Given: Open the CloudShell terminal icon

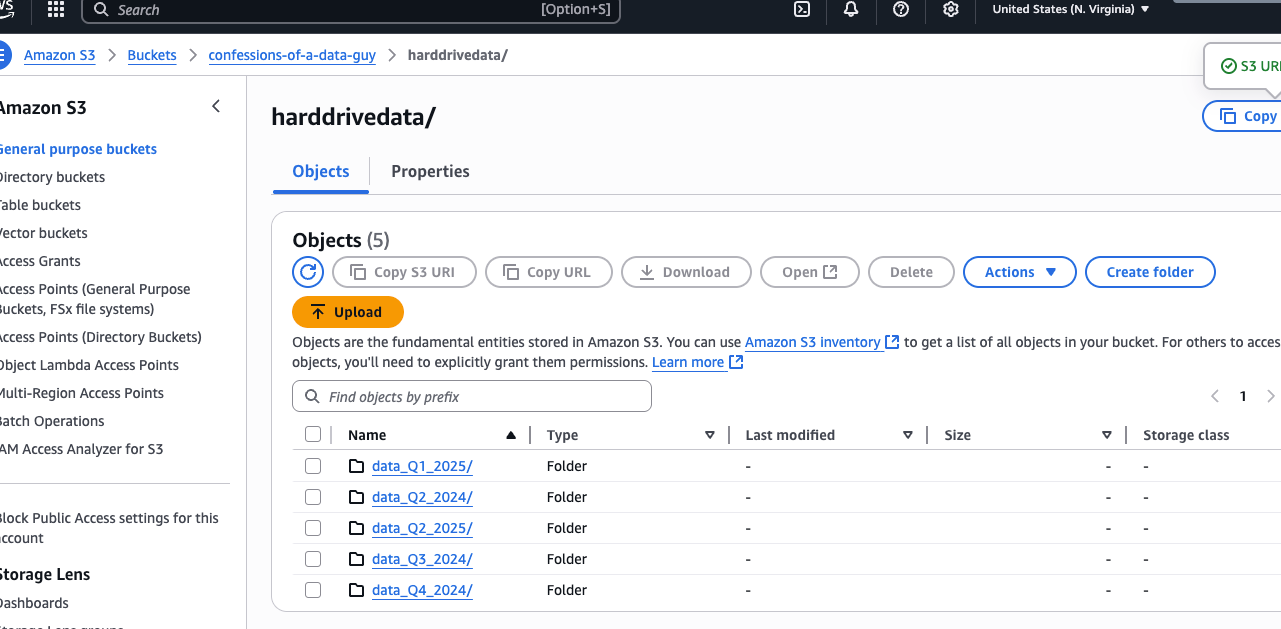Looking at the screenshot, I should [x=802, y=10].
